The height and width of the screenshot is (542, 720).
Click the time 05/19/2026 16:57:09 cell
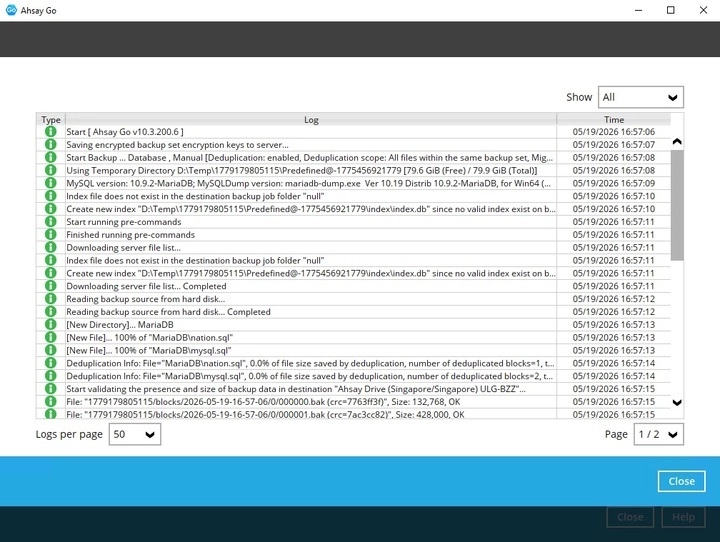613,183
